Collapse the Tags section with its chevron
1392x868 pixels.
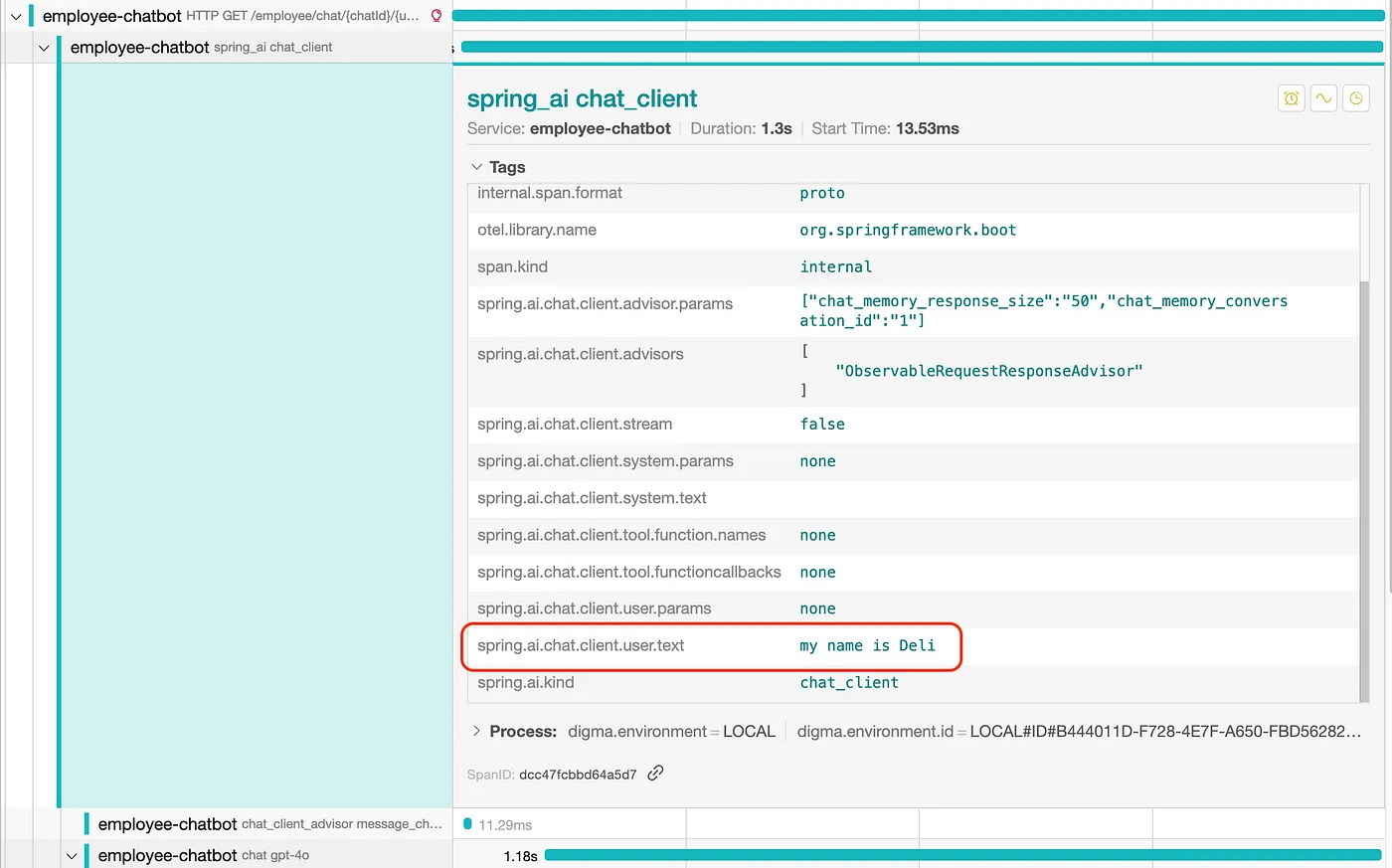(x=475, y=166)
